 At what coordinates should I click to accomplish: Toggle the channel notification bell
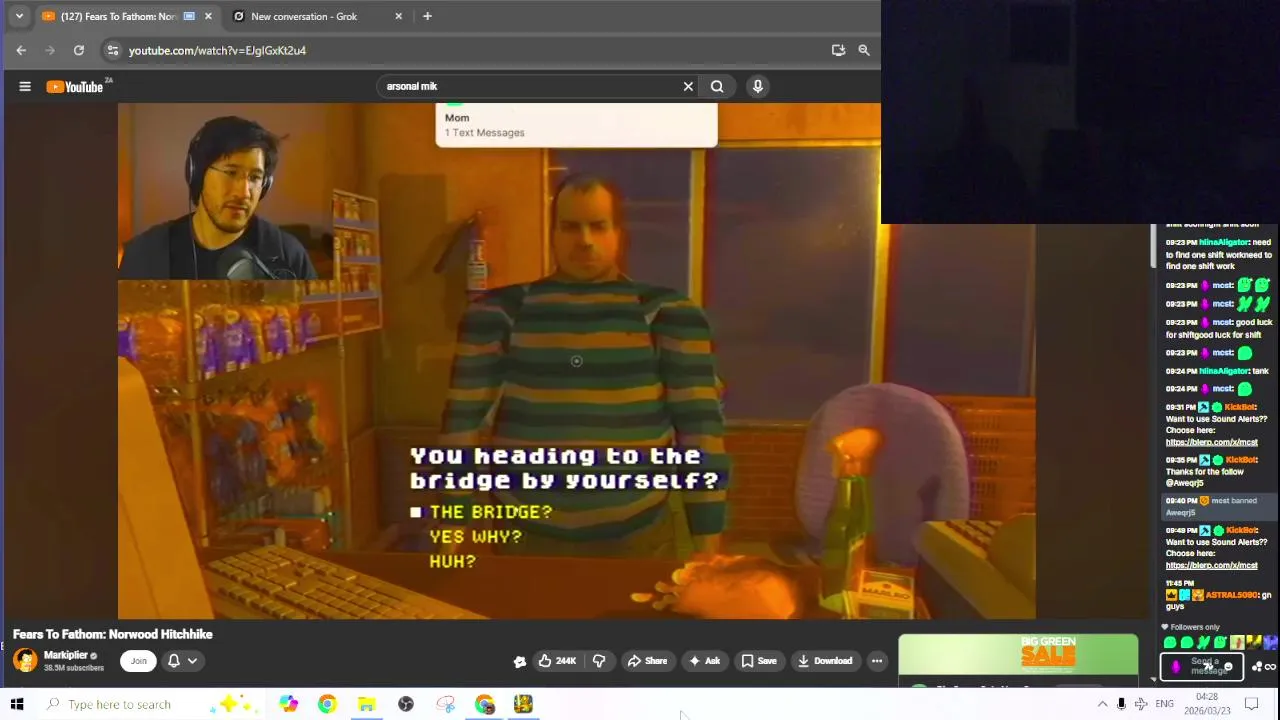click(x=173, y=661)
